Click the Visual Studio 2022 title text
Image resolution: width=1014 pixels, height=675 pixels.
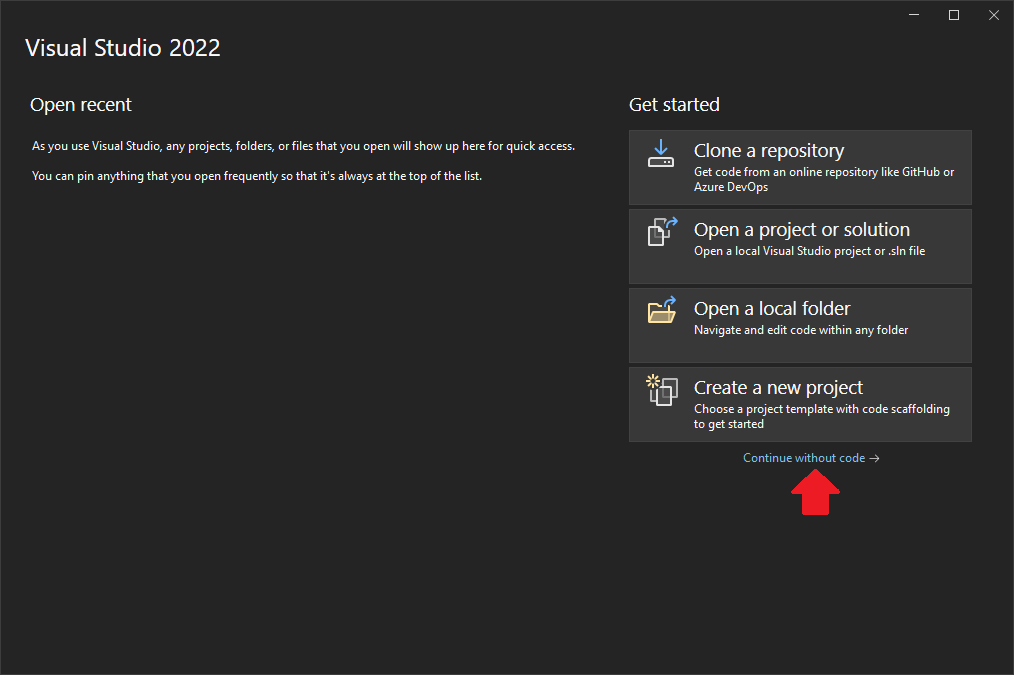(123, 47)
